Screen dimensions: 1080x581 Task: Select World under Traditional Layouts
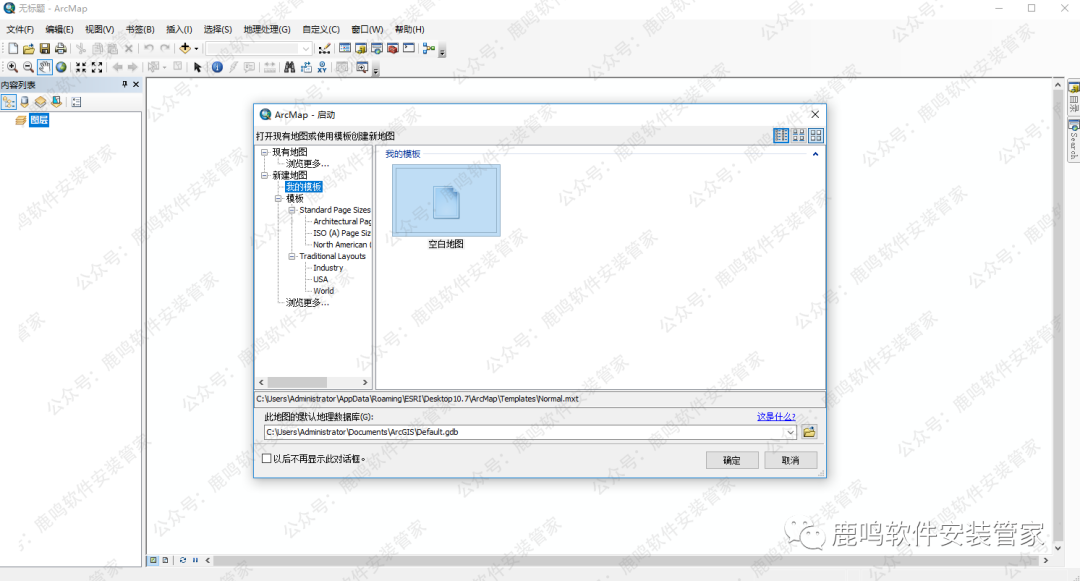pyautogui.click(x=324, y=291)
